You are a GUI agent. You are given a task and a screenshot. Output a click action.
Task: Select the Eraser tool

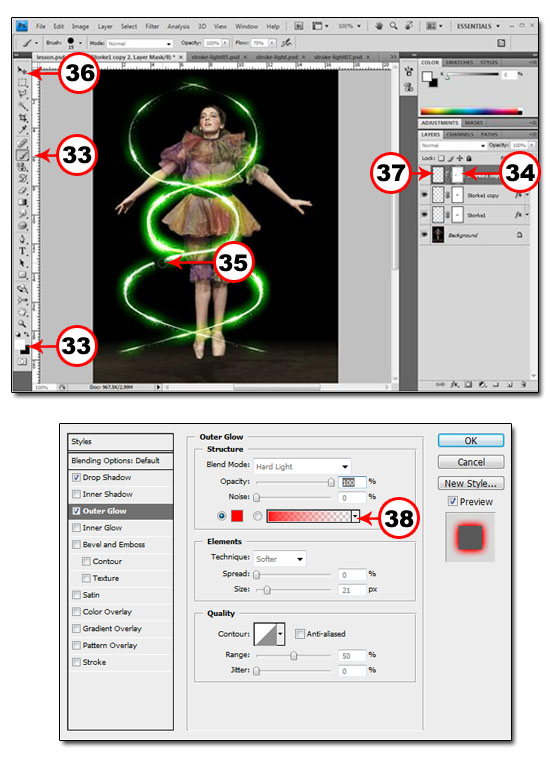(x=22, y=190)
